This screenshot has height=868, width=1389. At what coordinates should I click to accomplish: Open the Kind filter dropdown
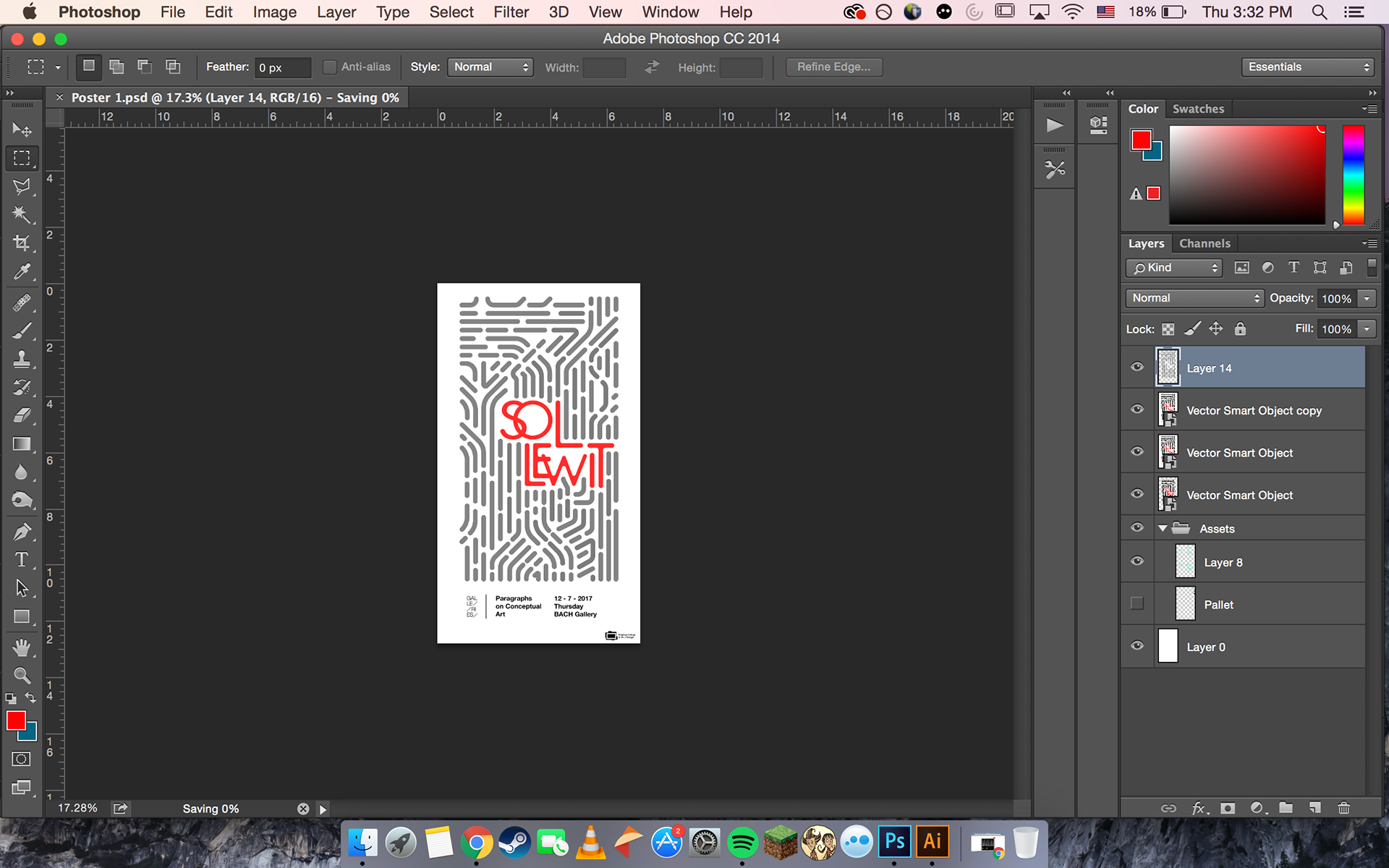[1174, 268]
